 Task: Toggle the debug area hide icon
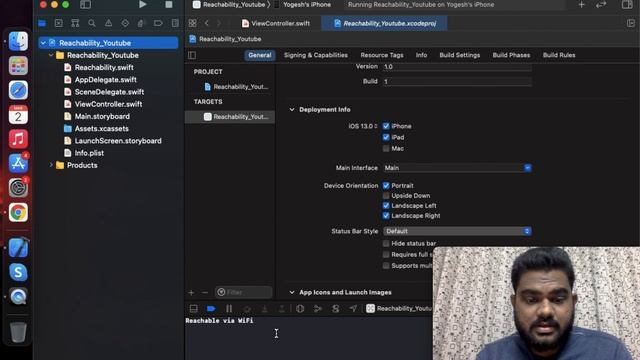[193, 309]
